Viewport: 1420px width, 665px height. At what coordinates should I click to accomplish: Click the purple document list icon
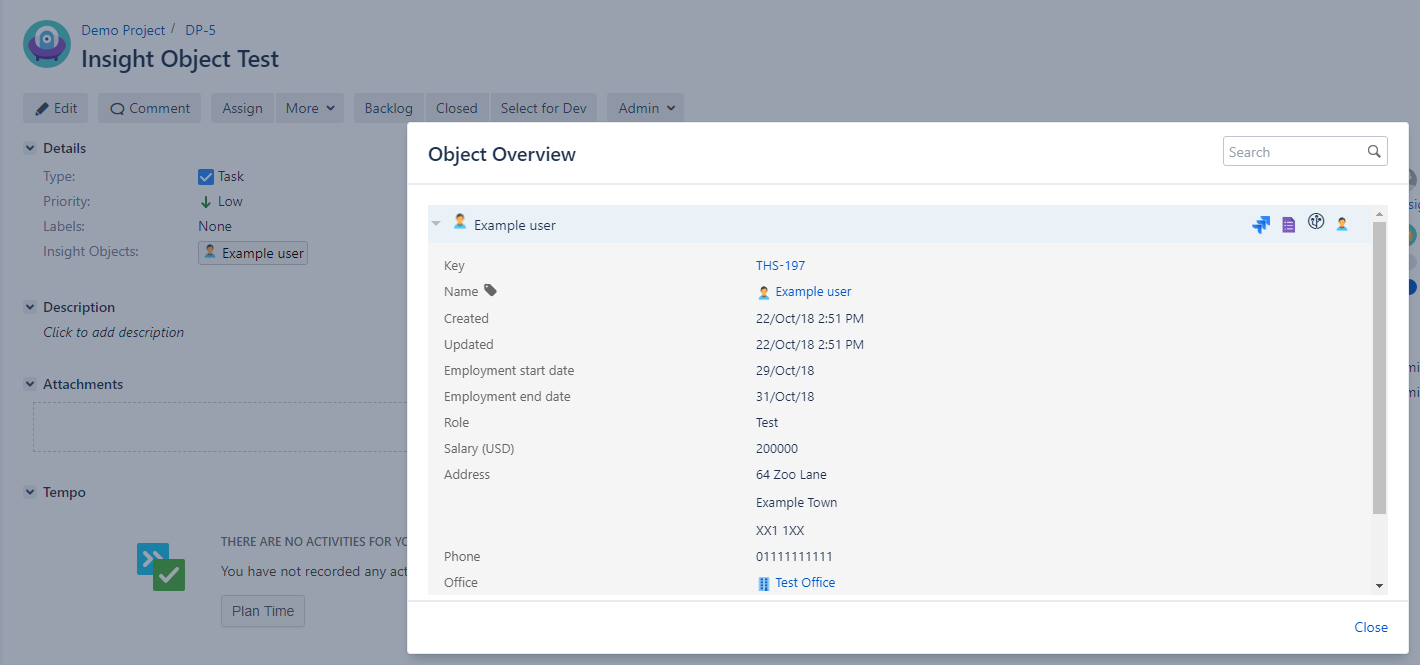(1288, 225)
